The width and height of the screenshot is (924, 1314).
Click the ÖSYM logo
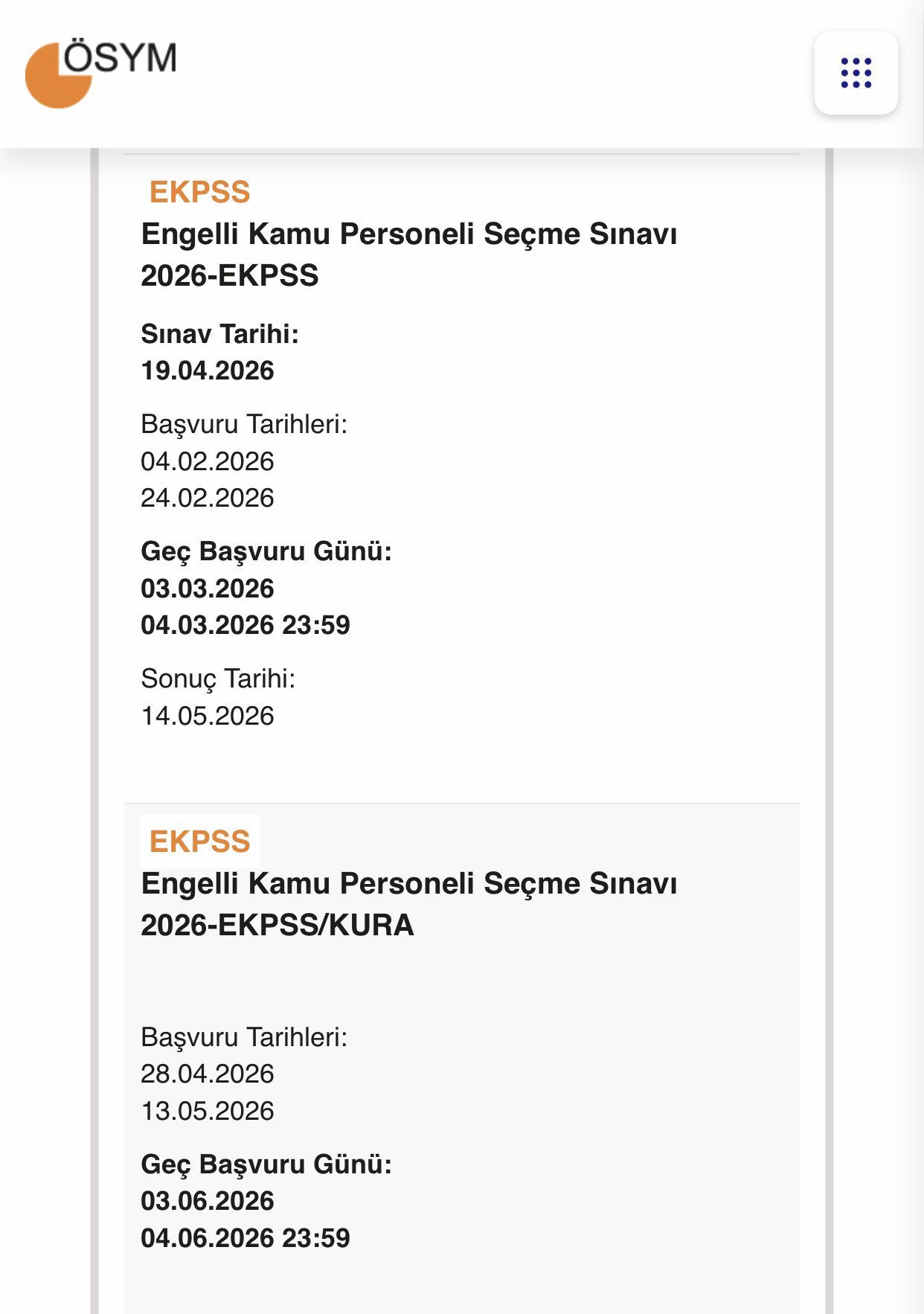[x=101, y=72]
